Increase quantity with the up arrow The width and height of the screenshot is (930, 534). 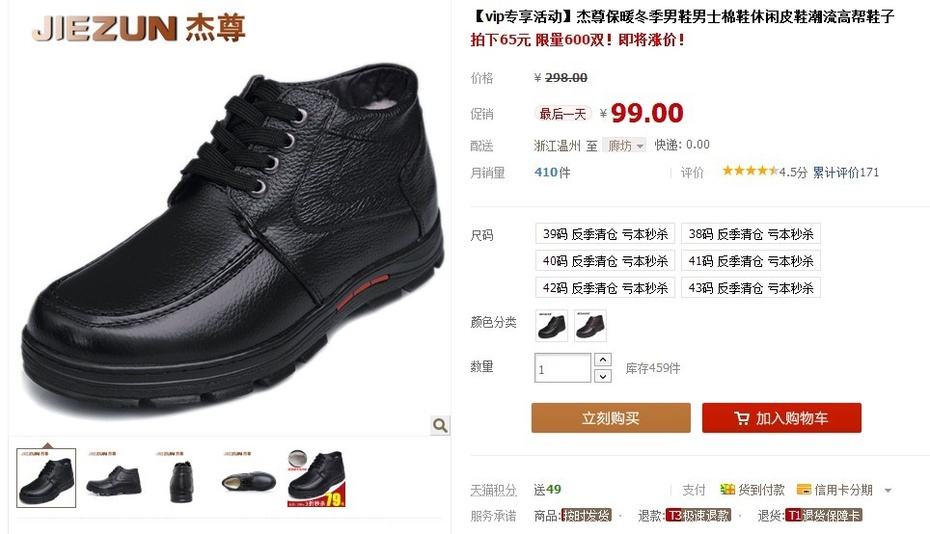click(603, 360)
